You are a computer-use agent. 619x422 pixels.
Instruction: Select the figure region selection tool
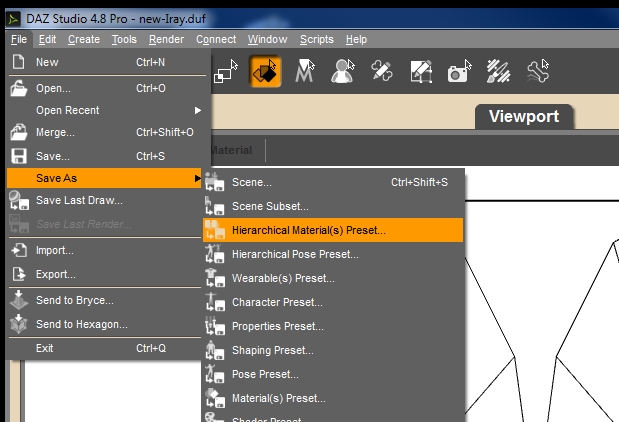(343, 71)
